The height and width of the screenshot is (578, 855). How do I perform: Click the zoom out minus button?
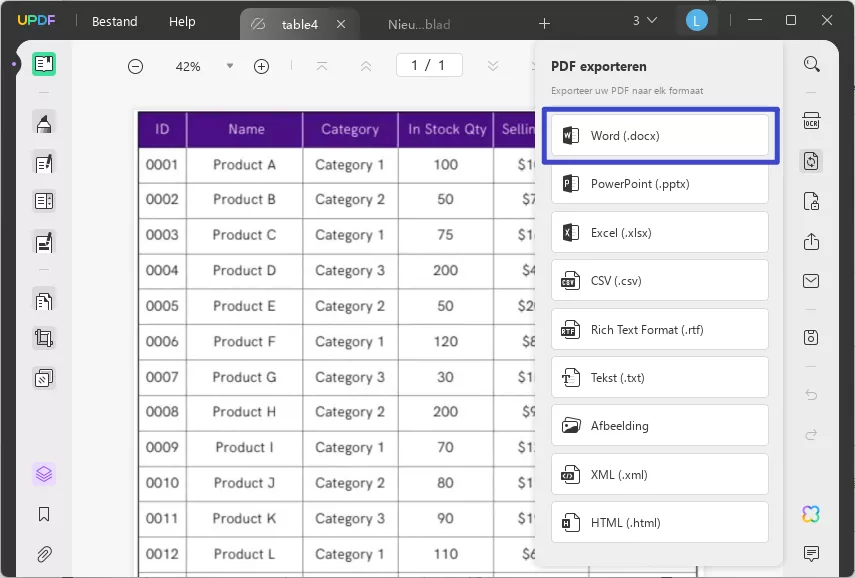coord(135,66)
